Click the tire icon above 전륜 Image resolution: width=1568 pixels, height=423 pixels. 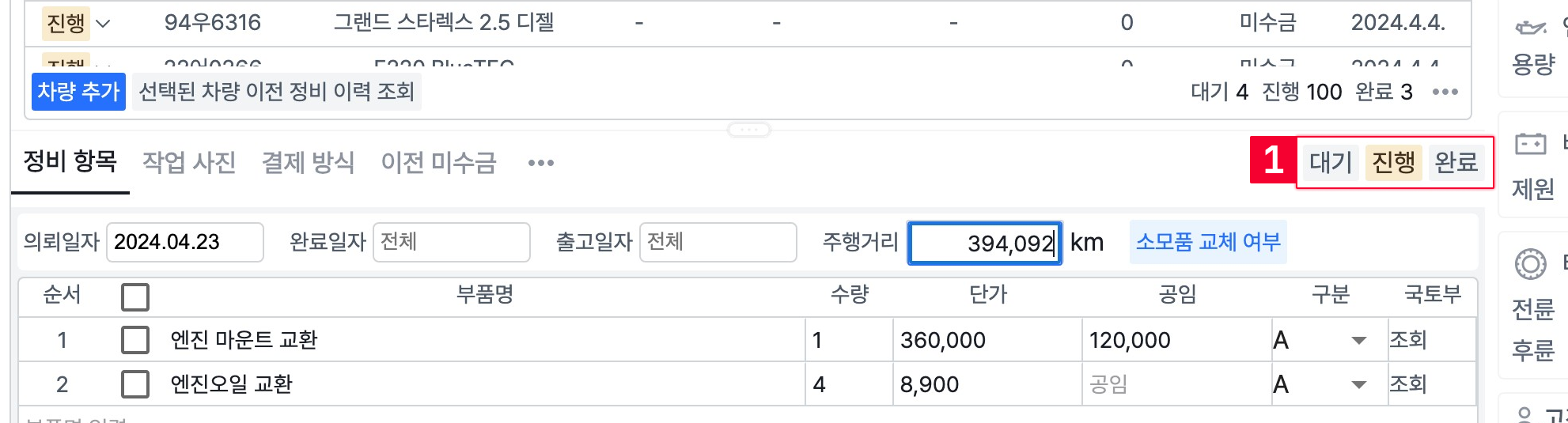(x=1530, y=264)
